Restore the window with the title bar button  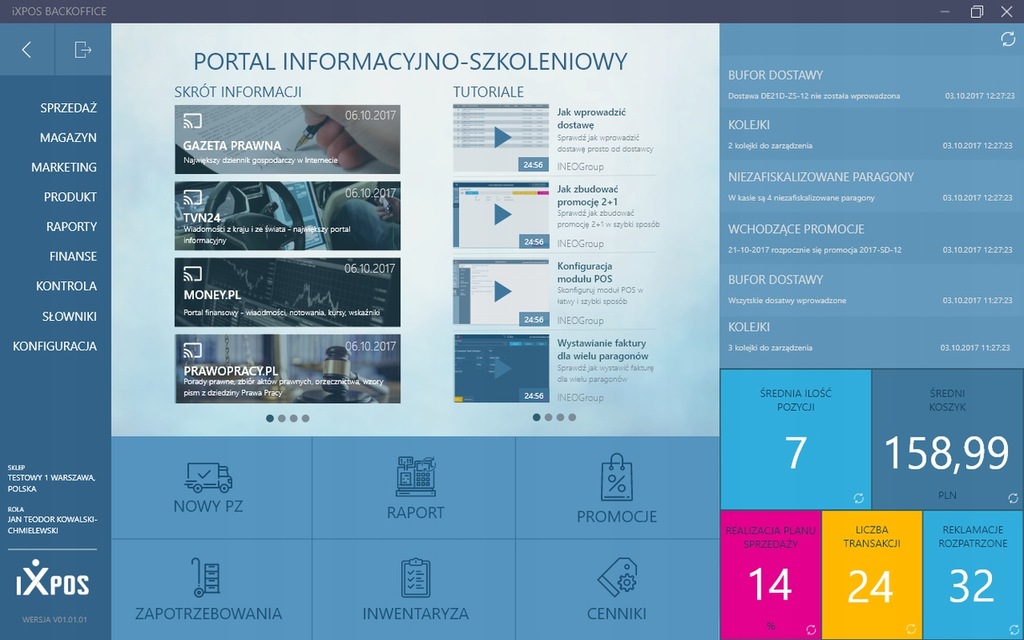coord(976,11)
